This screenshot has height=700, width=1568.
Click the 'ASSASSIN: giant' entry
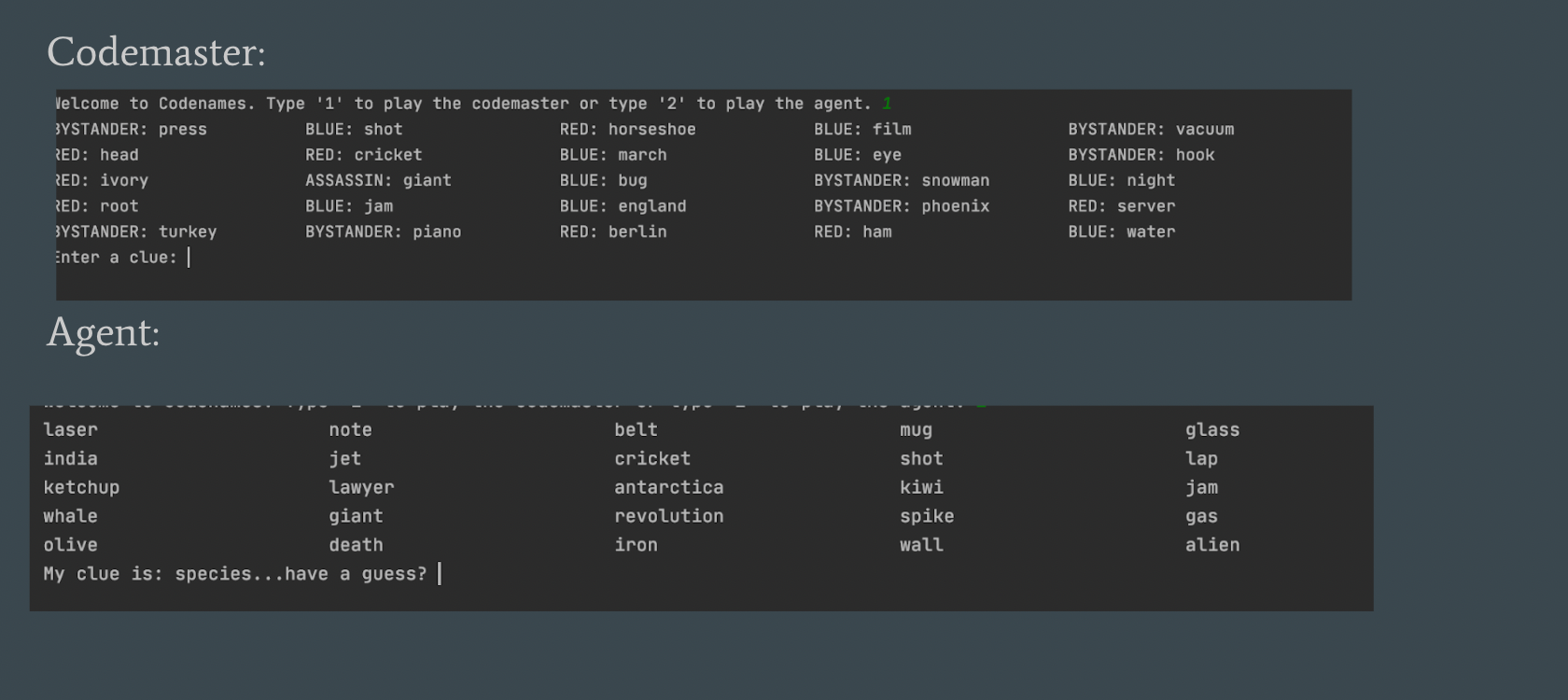click(378, 180)
